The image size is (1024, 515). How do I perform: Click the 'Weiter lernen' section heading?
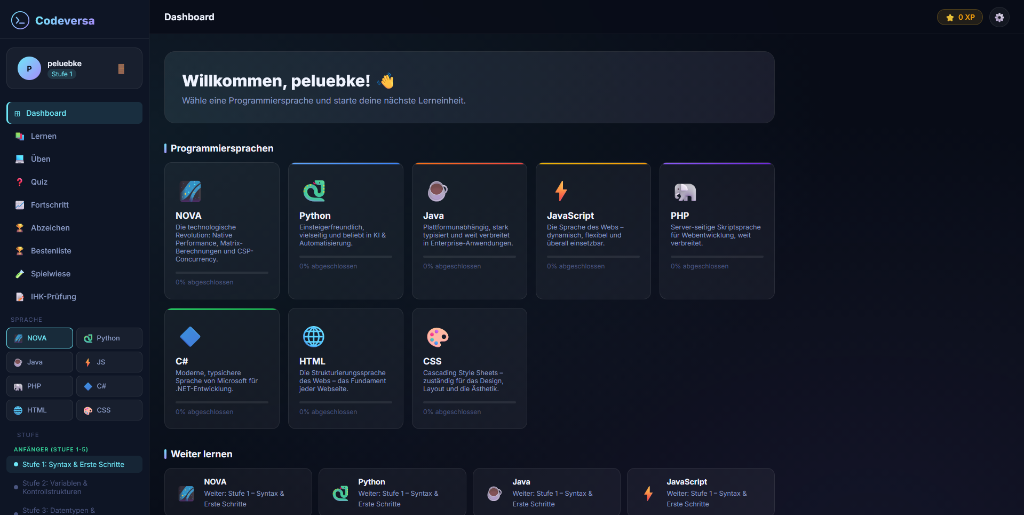(x=202, y=454)
